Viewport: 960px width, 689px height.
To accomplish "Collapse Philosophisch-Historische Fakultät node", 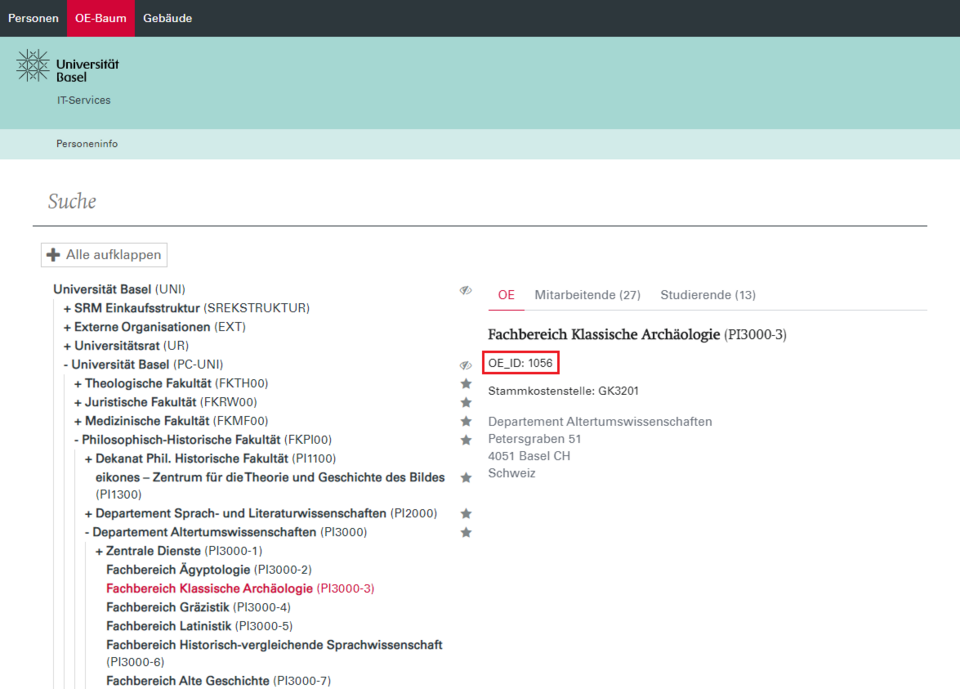I will pyautogui.click(x=77, y=440).
